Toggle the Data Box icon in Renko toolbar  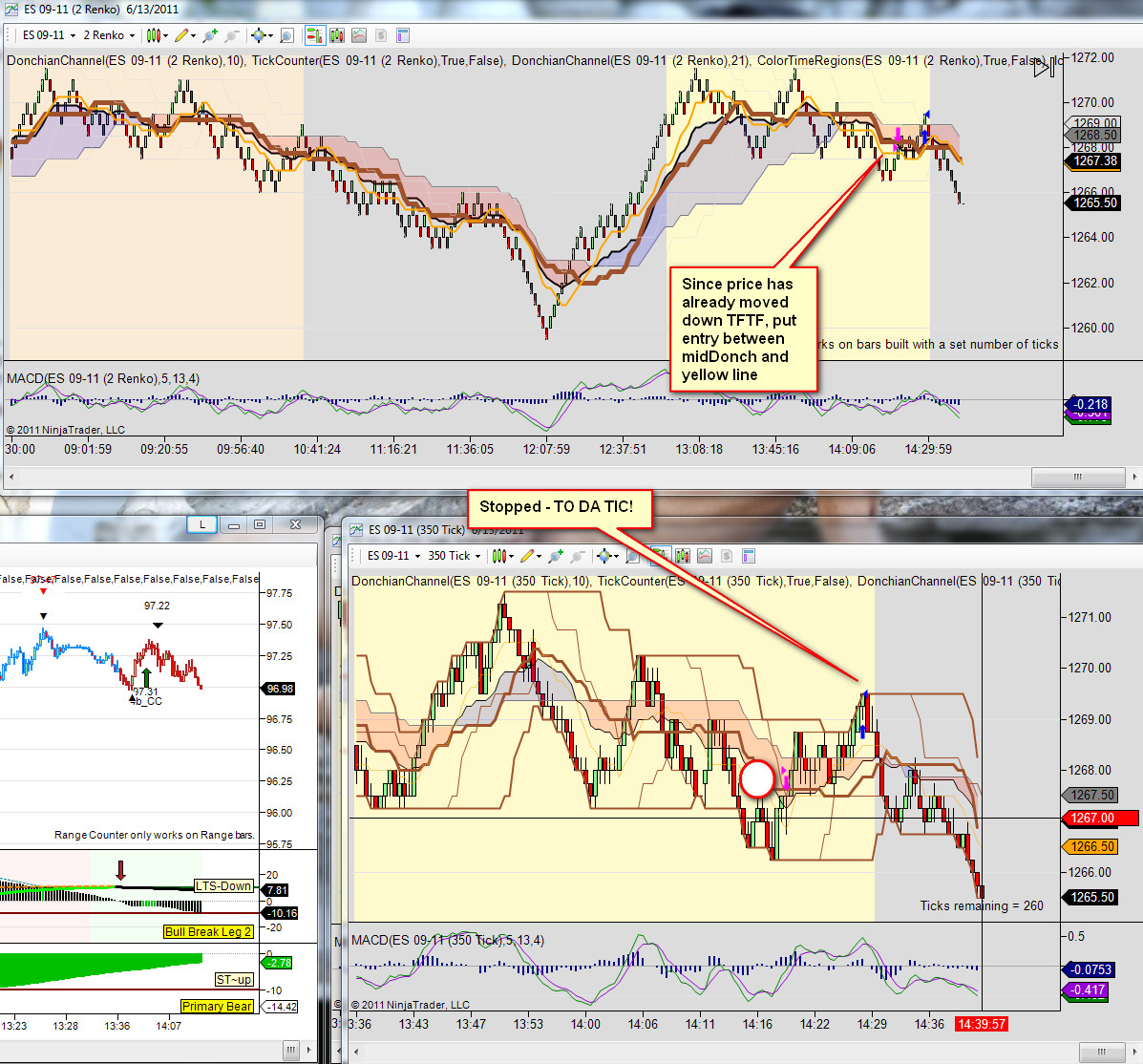[402, 35]
